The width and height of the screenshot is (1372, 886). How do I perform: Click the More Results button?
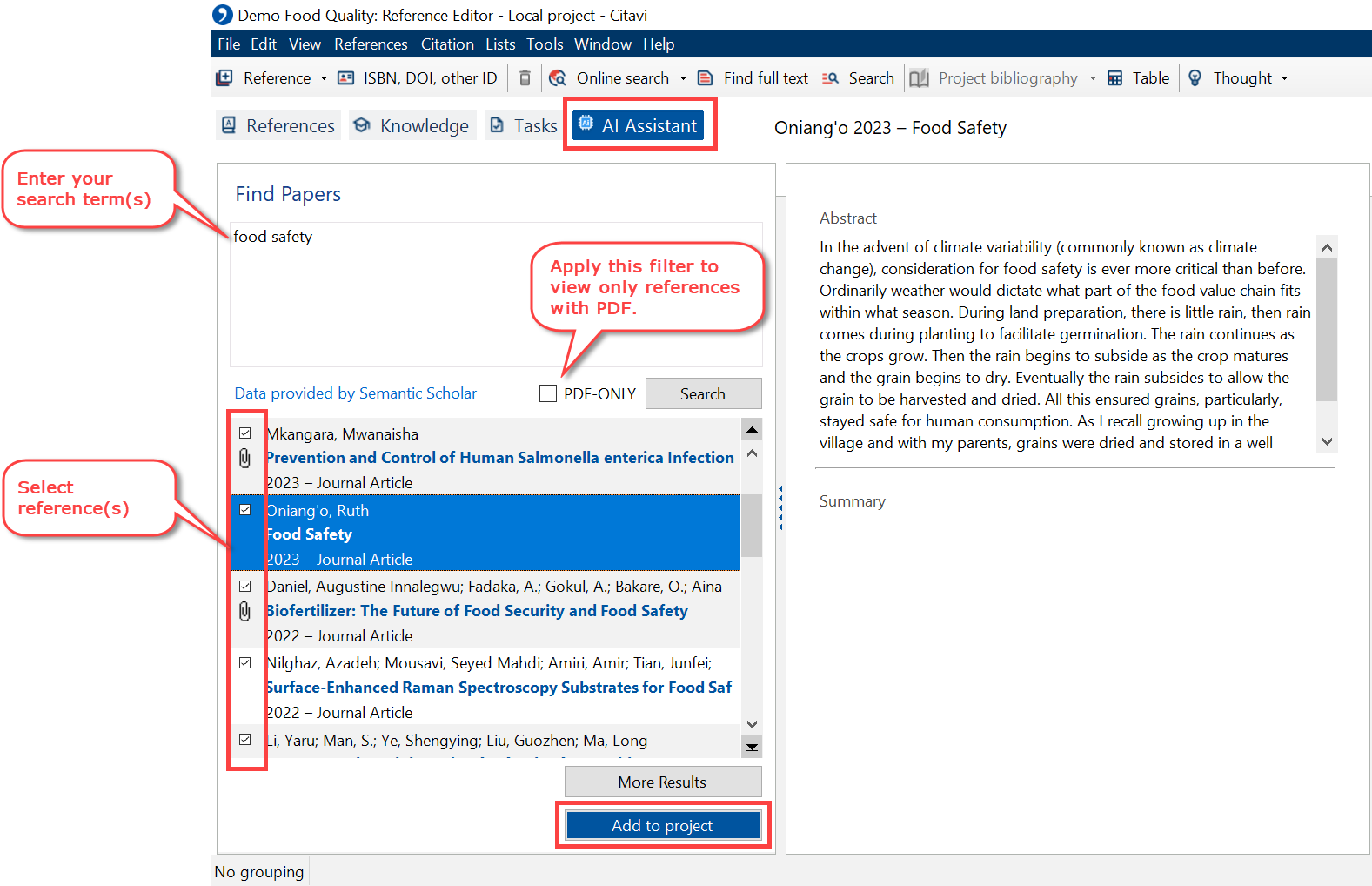(x=662, y=782)
